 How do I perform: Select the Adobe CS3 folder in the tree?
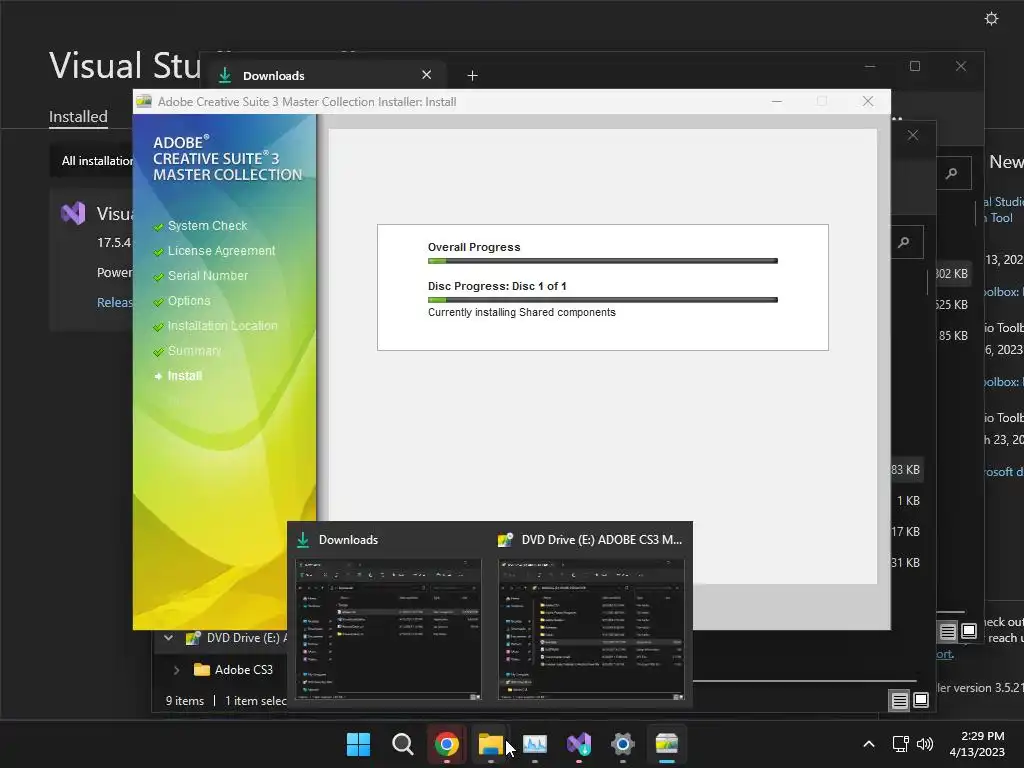click(244, 669)
